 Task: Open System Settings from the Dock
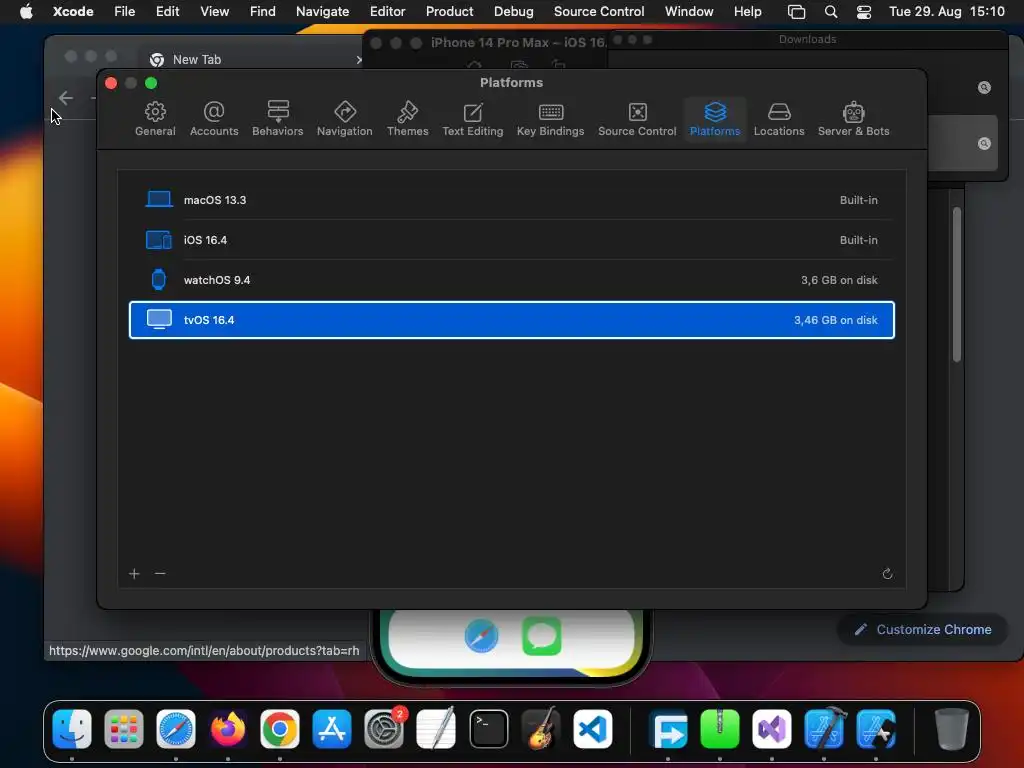(x=384, y=729)
